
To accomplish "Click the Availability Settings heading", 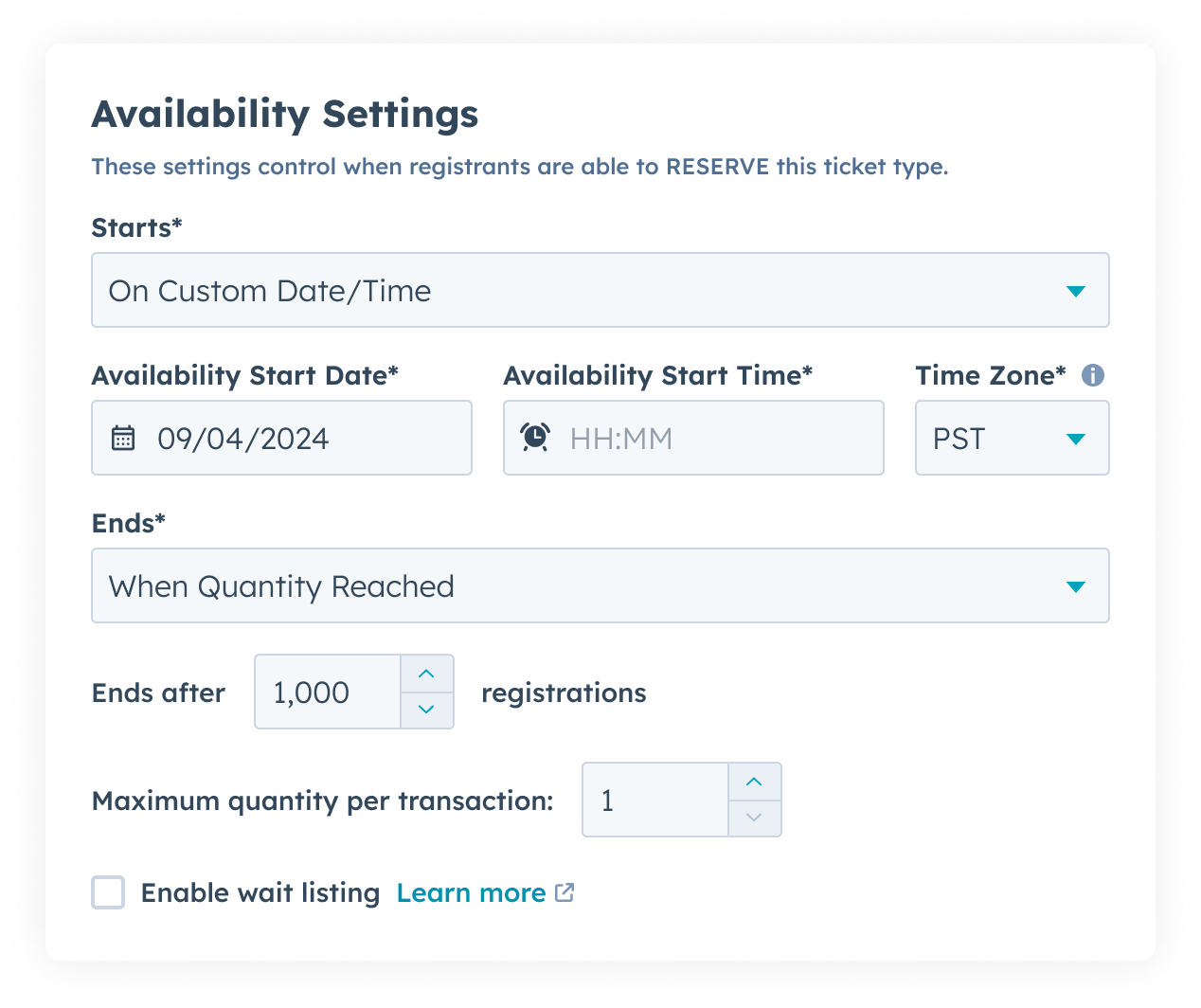I will 284,114.
